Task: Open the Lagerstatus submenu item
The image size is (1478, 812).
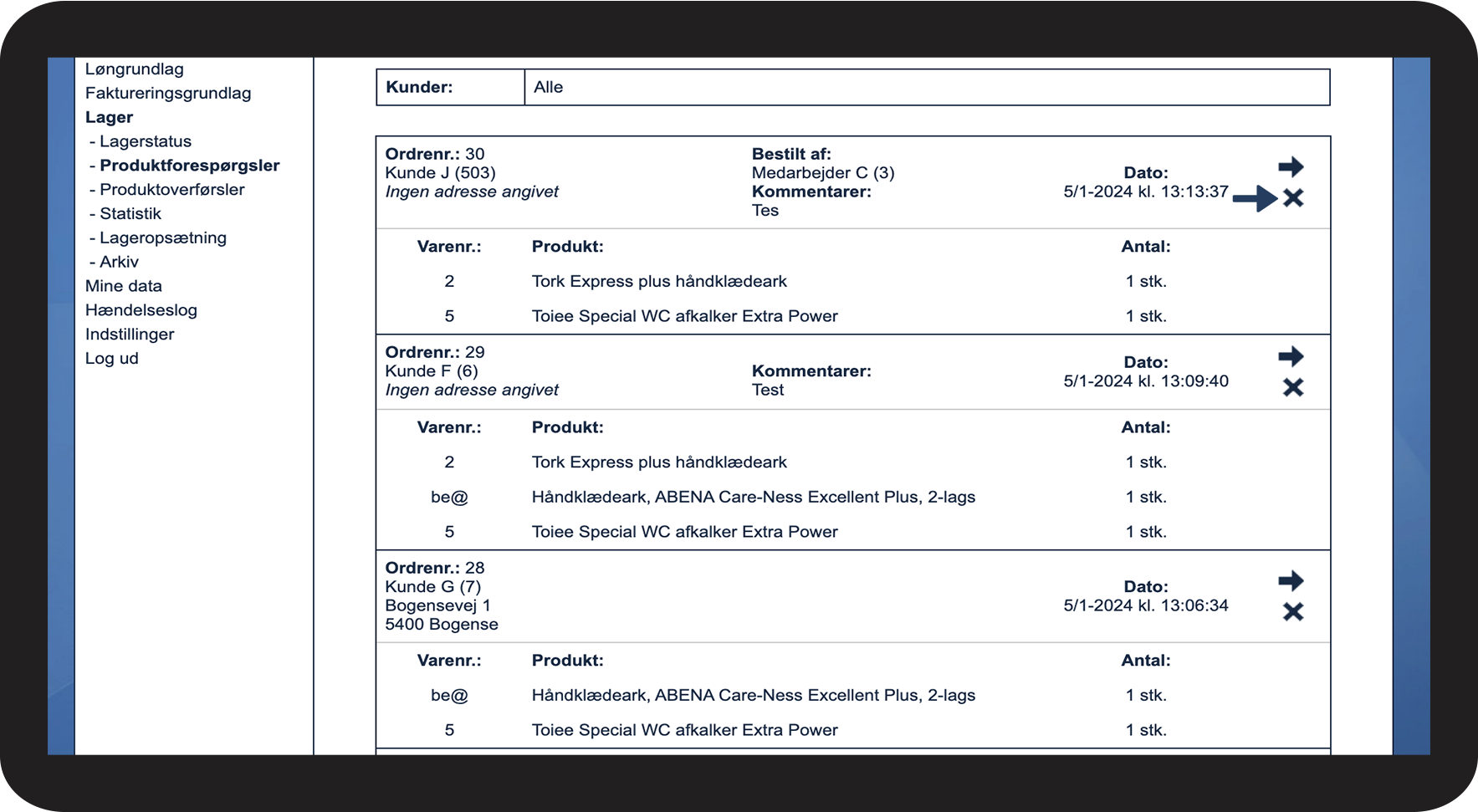Action: pos(146,142)
